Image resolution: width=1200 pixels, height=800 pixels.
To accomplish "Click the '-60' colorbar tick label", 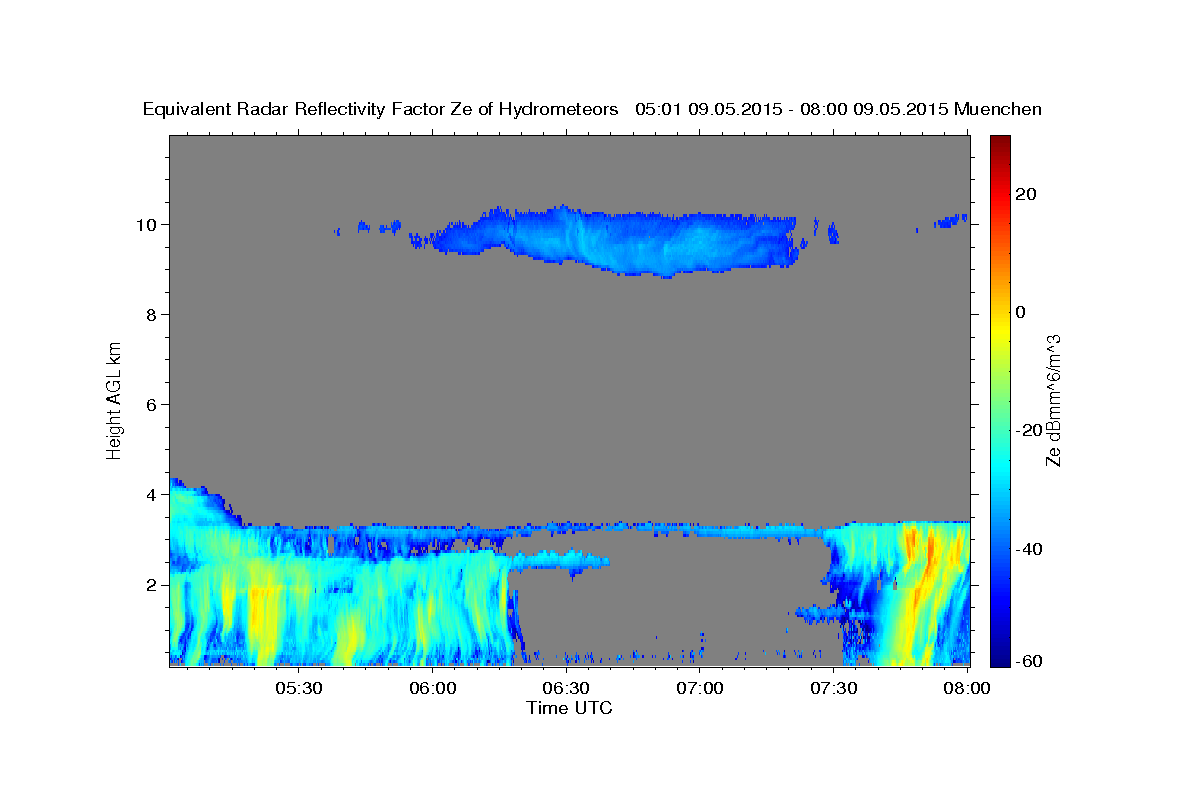I will [x=1029, y=660].
